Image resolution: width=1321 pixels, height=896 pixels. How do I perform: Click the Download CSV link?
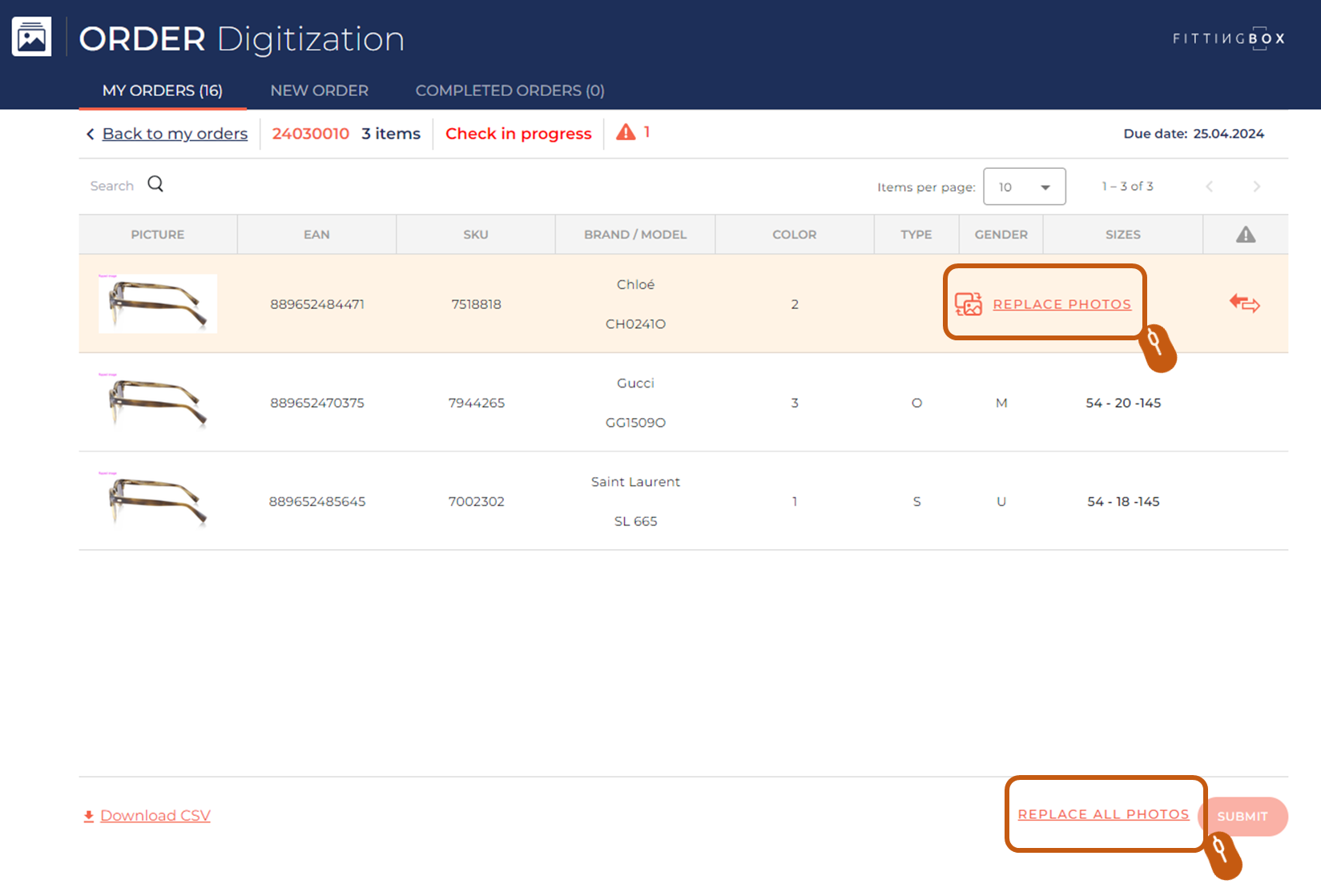click(155, 816)
